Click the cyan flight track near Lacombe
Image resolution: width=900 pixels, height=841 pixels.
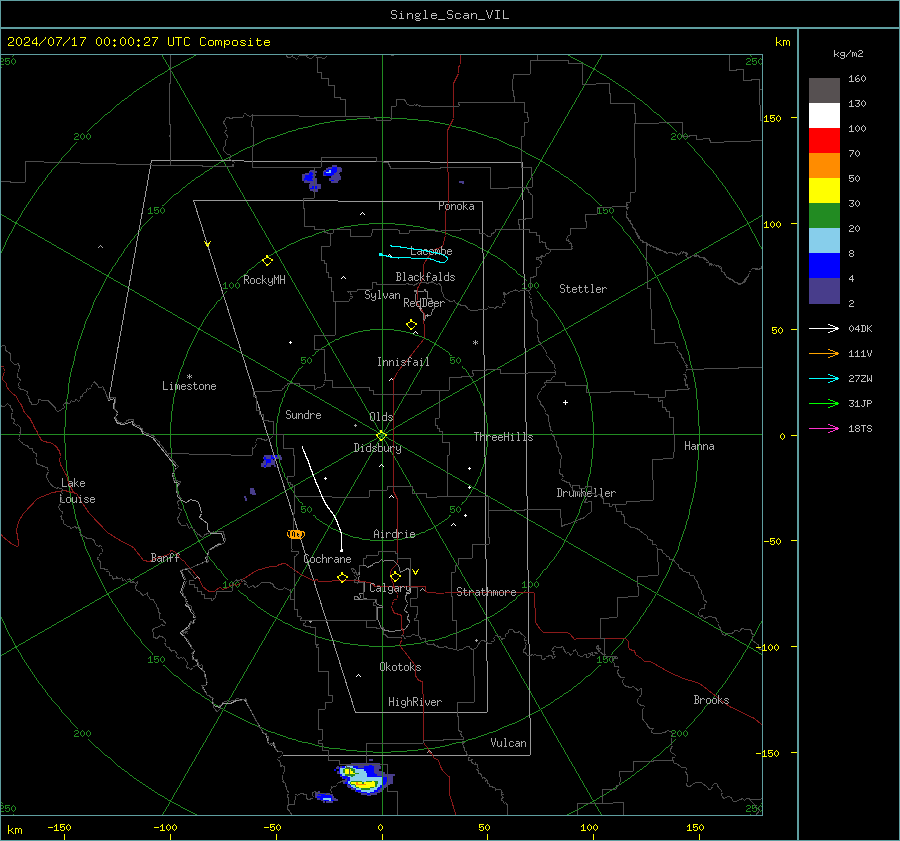(414, 254)
